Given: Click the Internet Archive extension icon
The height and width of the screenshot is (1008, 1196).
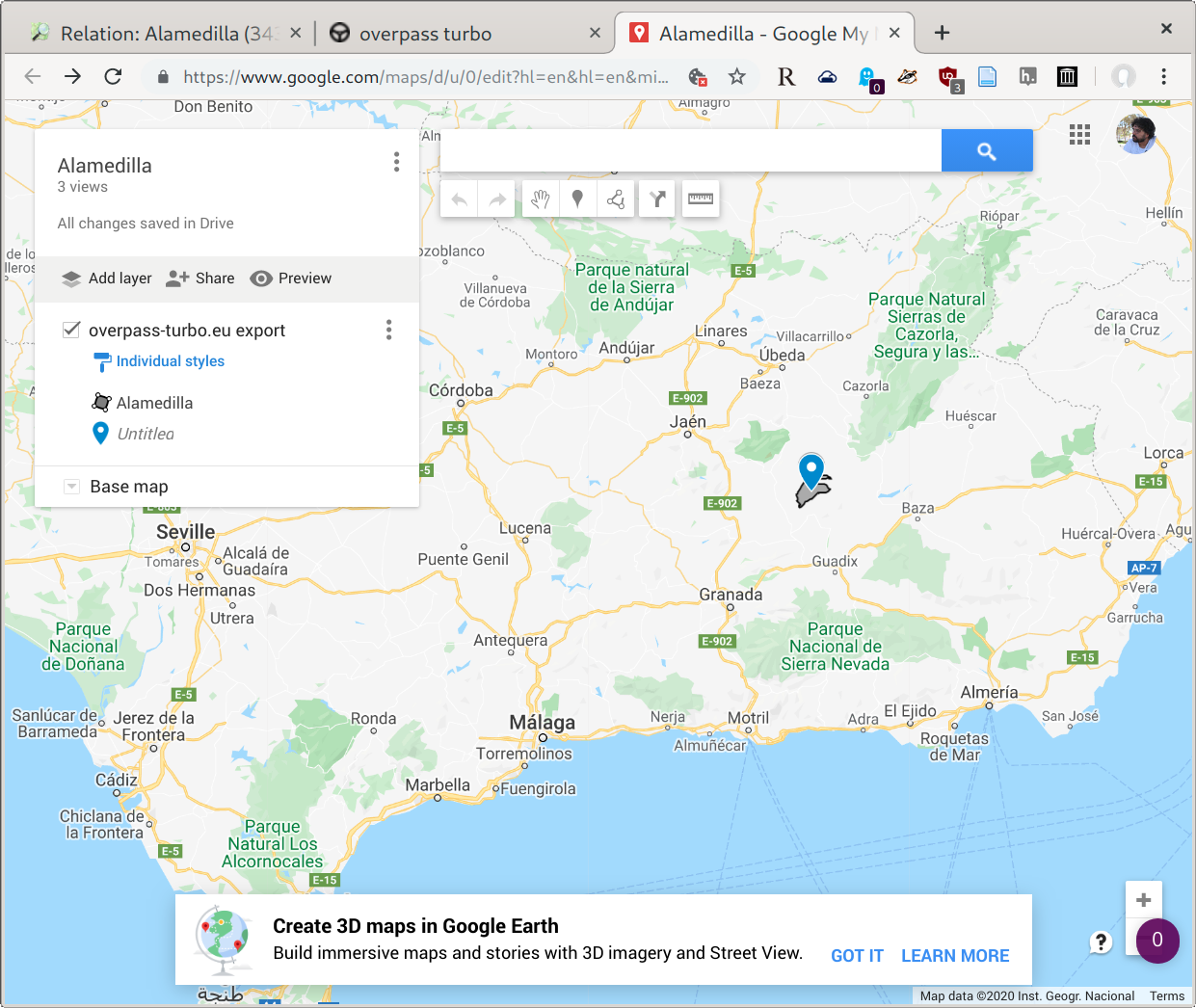Looking at the screenshot, I should [x=1067, y=77].
